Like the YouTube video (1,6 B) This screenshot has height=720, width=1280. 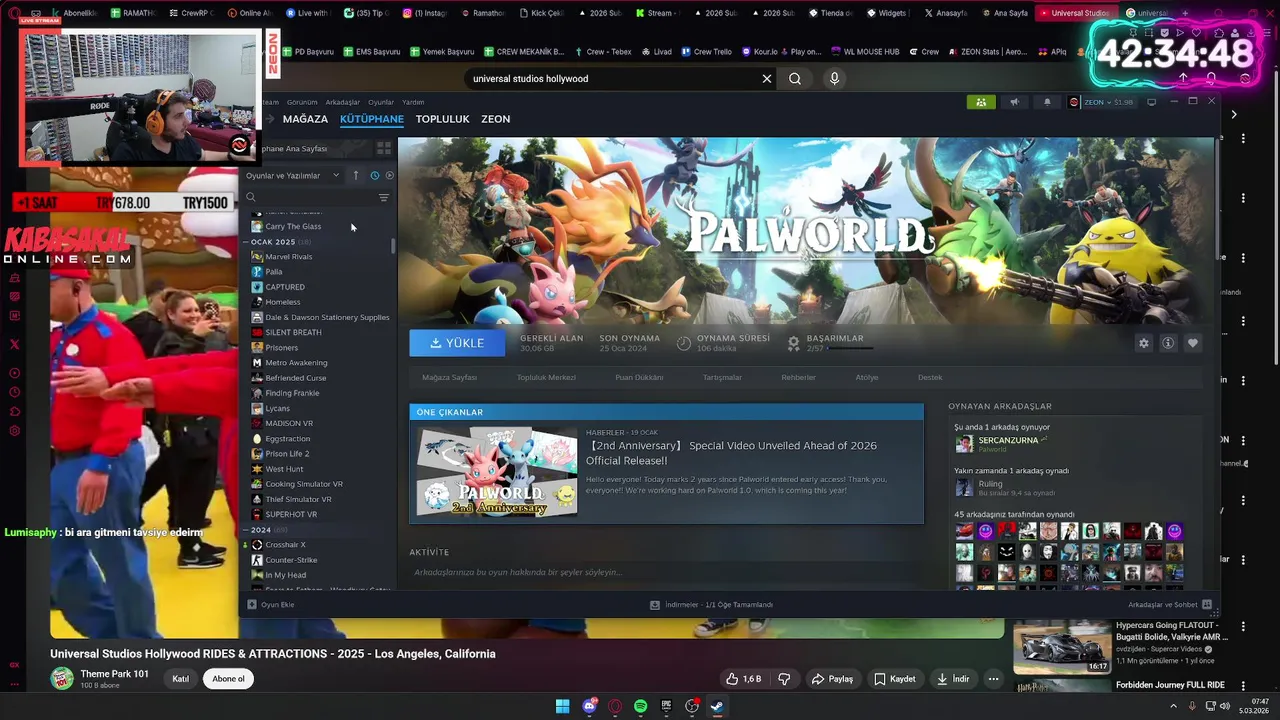(744, 679)
